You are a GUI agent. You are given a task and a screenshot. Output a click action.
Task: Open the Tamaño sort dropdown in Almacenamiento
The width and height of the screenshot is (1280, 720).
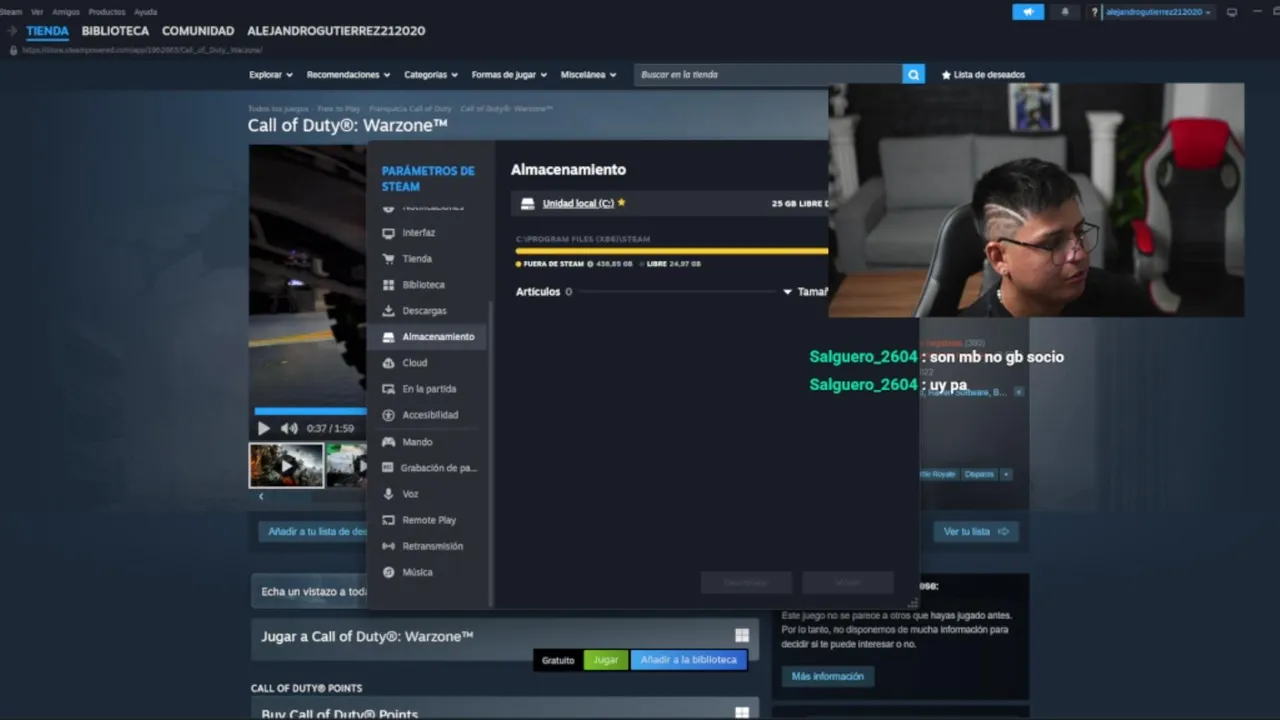point(805,292)
